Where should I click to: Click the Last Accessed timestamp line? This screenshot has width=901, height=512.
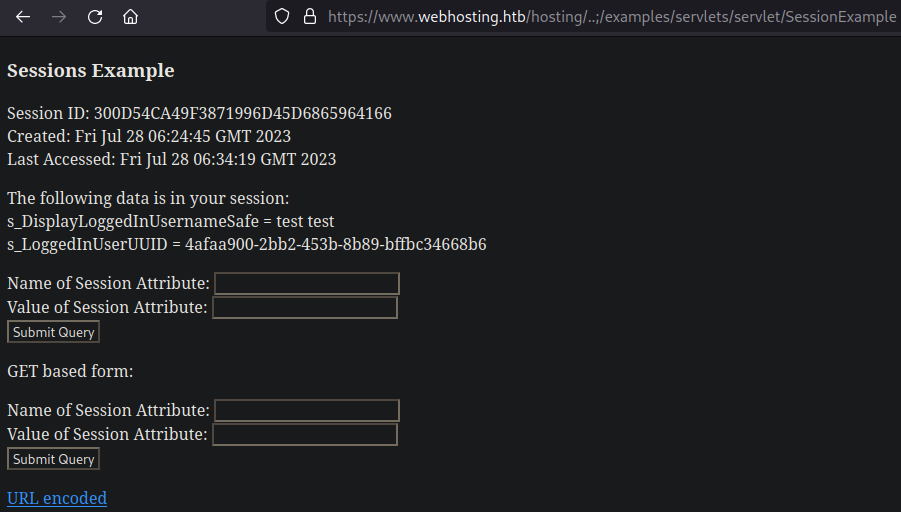[x=172, y=159]
